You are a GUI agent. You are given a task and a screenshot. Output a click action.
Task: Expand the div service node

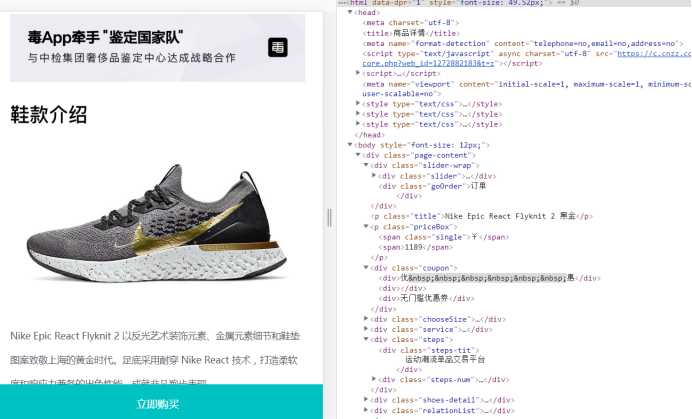[366, 329]
